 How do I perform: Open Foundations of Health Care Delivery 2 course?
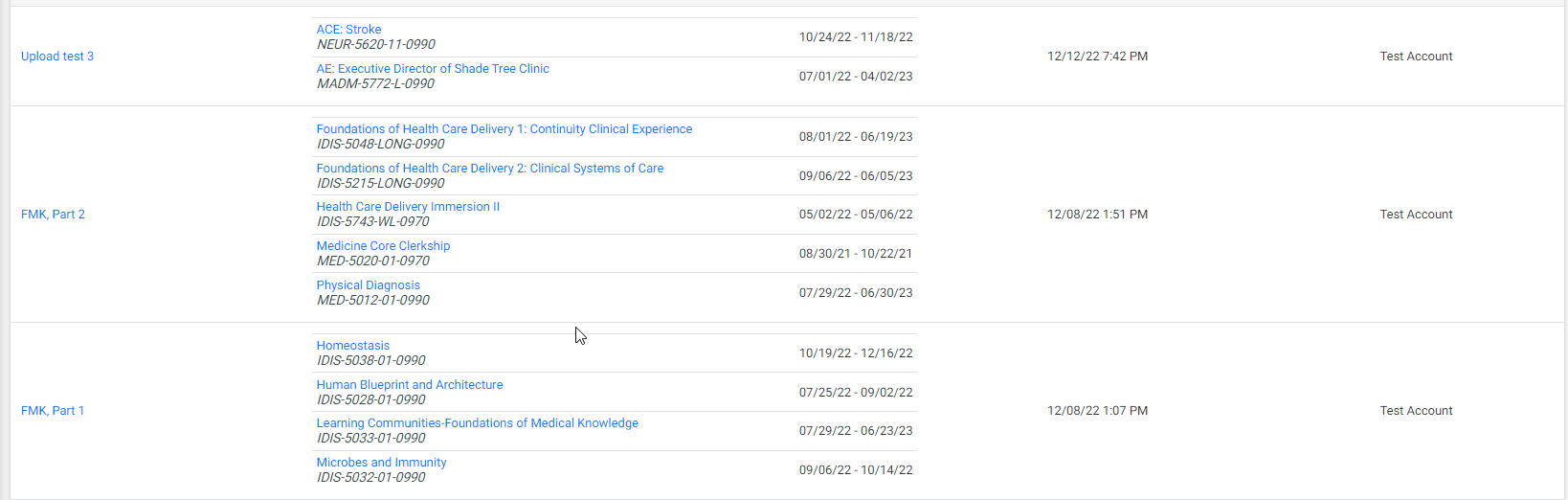[x=490, y=169]
